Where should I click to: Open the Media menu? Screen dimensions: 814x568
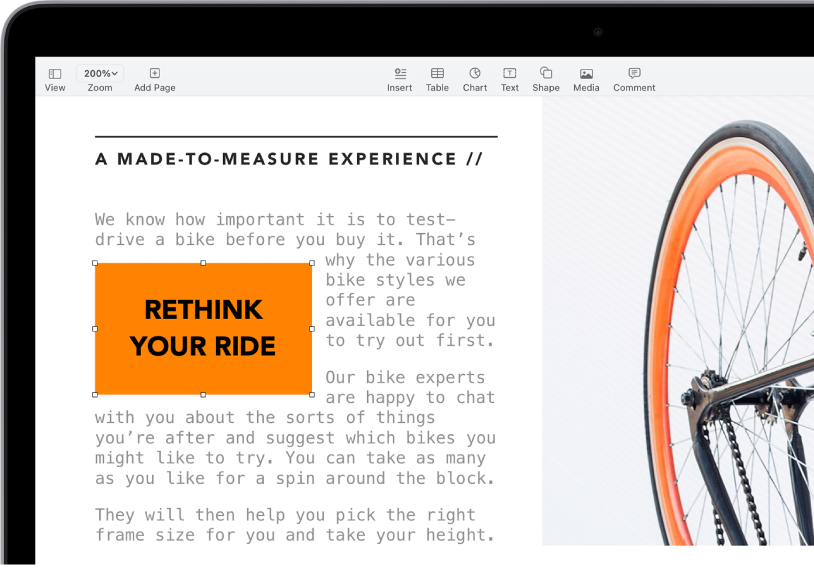(586, 74)
